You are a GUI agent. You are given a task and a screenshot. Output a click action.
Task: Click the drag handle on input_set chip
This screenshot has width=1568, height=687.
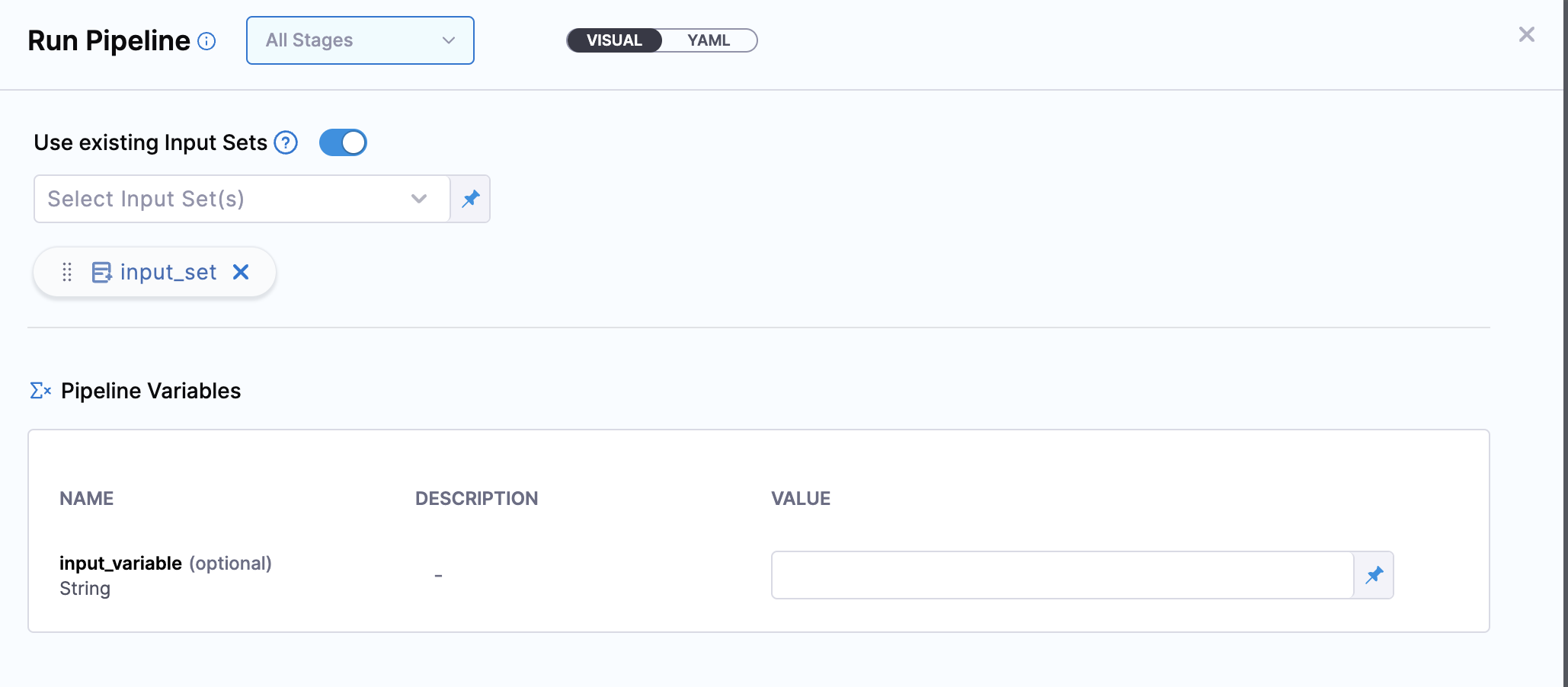[67, 272]
